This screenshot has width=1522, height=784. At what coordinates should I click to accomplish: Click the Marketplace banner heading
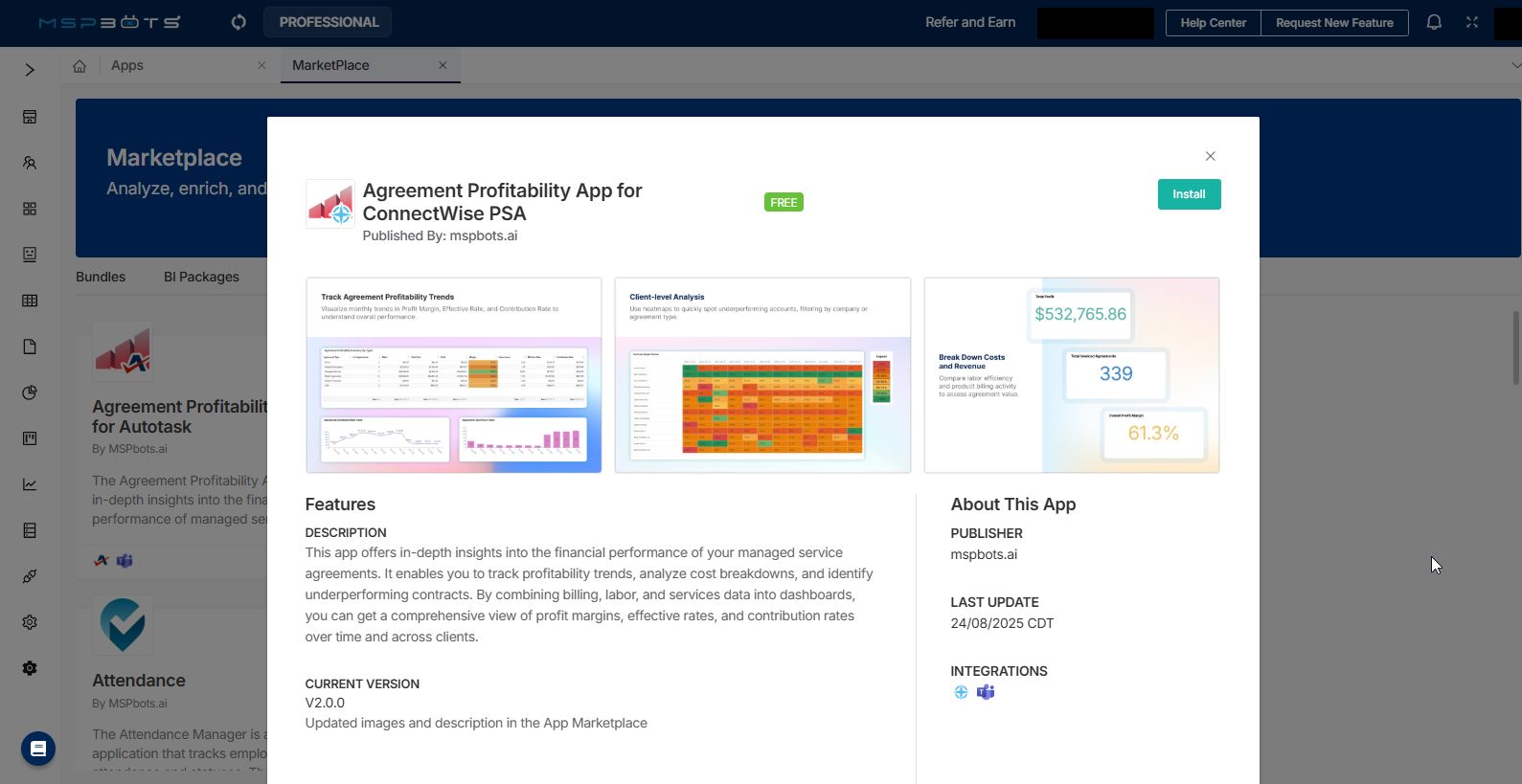(x=174, y=158)
